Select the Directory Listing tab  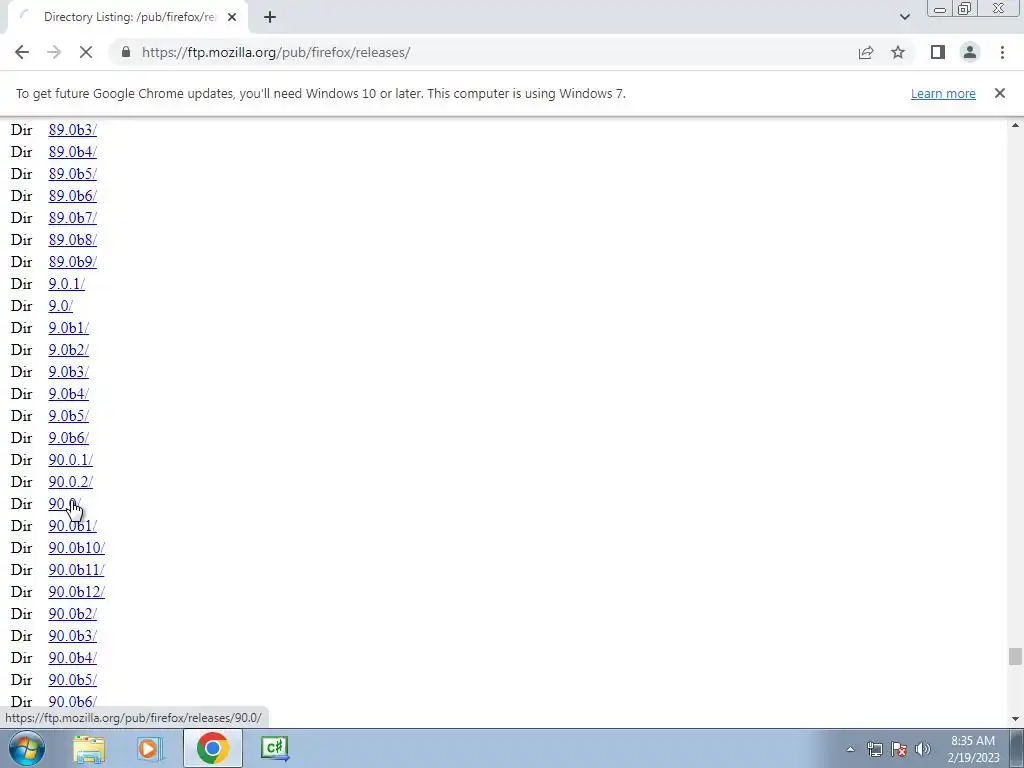127,17
